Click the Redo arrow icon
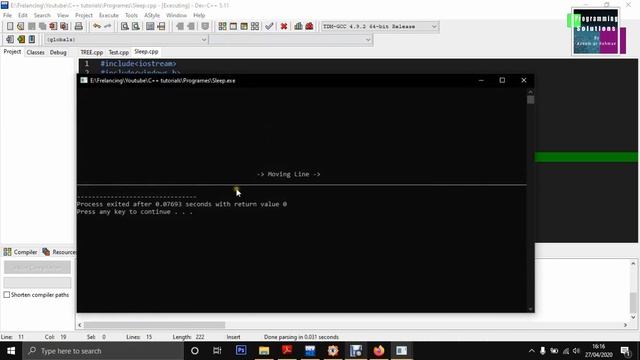The width and height of the screenshot is (640, 360). (107, 26)
